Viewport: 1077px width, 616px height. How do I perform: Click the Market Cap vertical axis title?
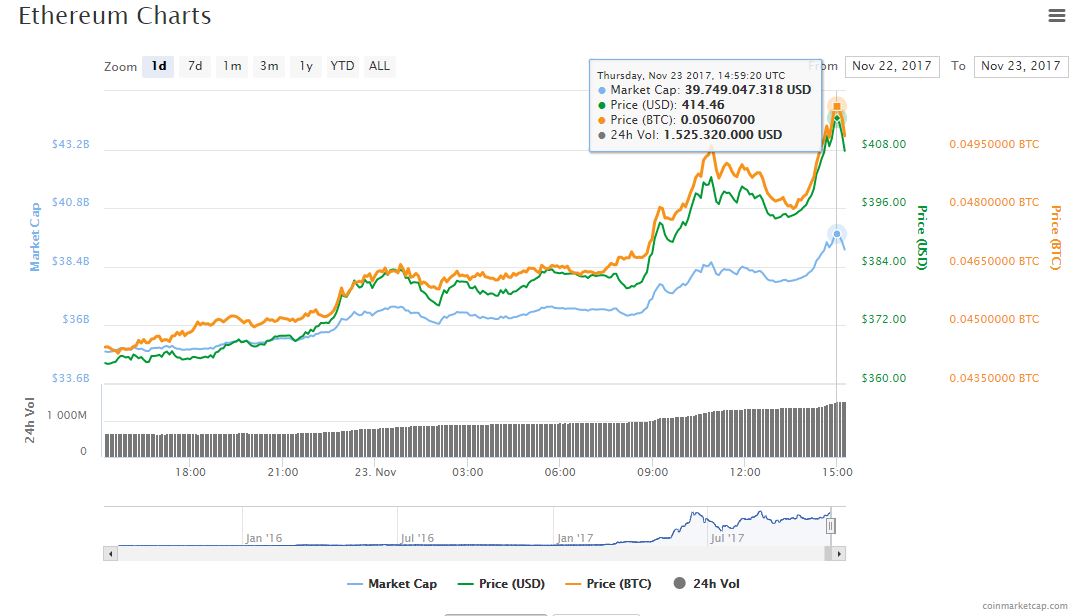point(34,237)
